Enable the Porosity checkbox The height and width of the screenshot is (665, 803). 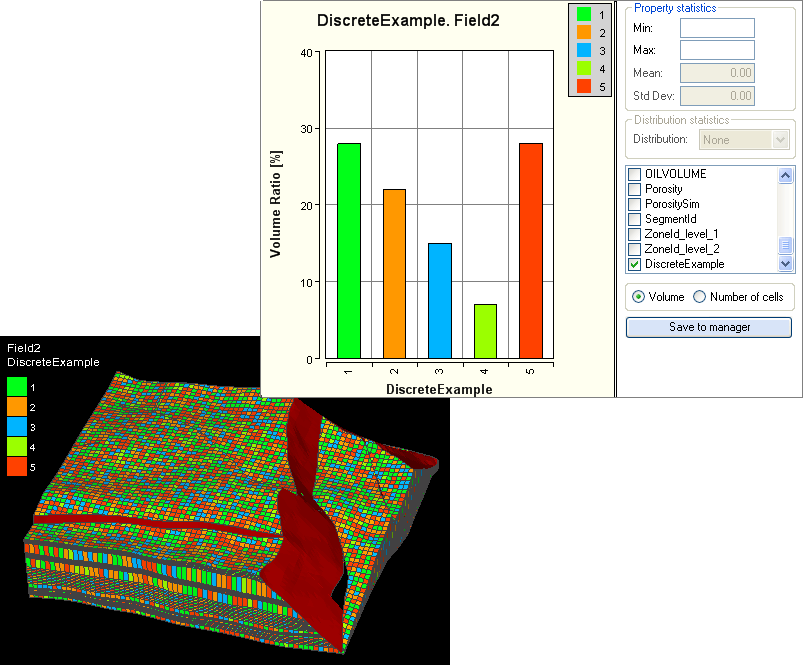(x=634, y=189)
